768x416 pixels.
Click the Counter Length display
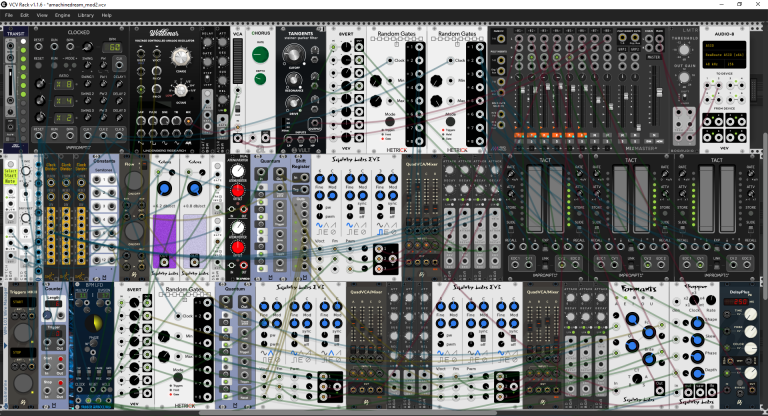[x=53, y=303]
